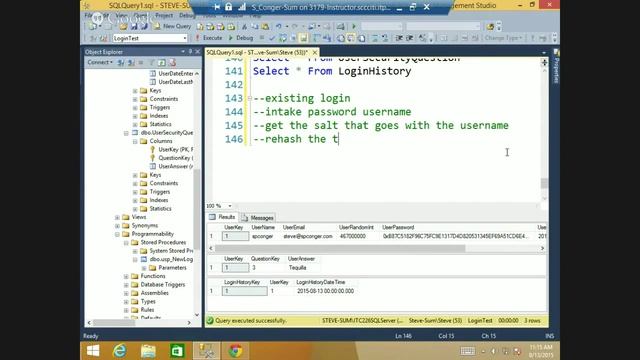Click the Decrease Indent toolbar icon
640x360 pixels.
pyautogui.click(x=399, y=38)
